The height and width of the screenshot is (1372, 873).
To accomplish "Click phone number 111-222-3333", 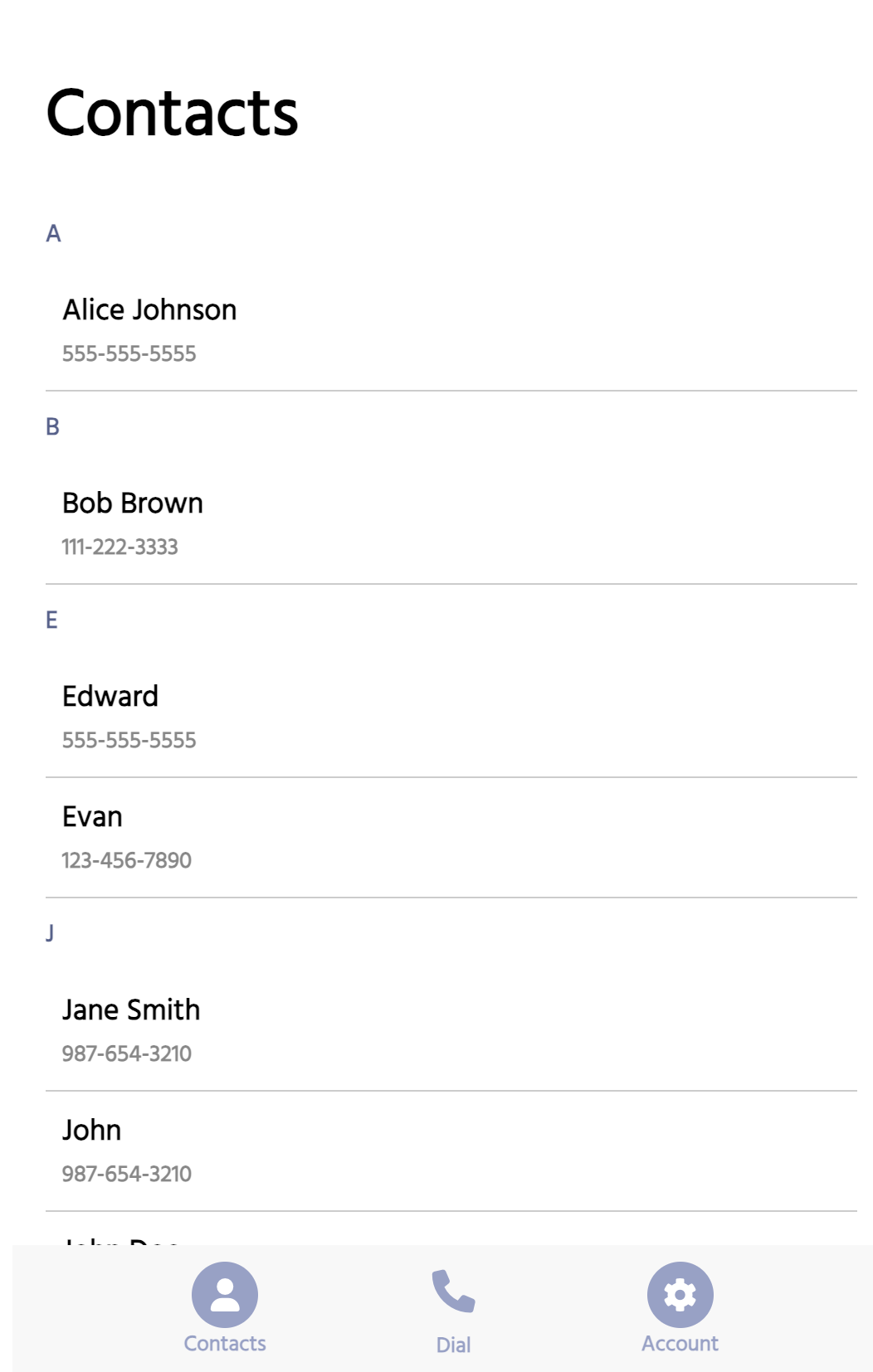I will [x=120, y=547].
